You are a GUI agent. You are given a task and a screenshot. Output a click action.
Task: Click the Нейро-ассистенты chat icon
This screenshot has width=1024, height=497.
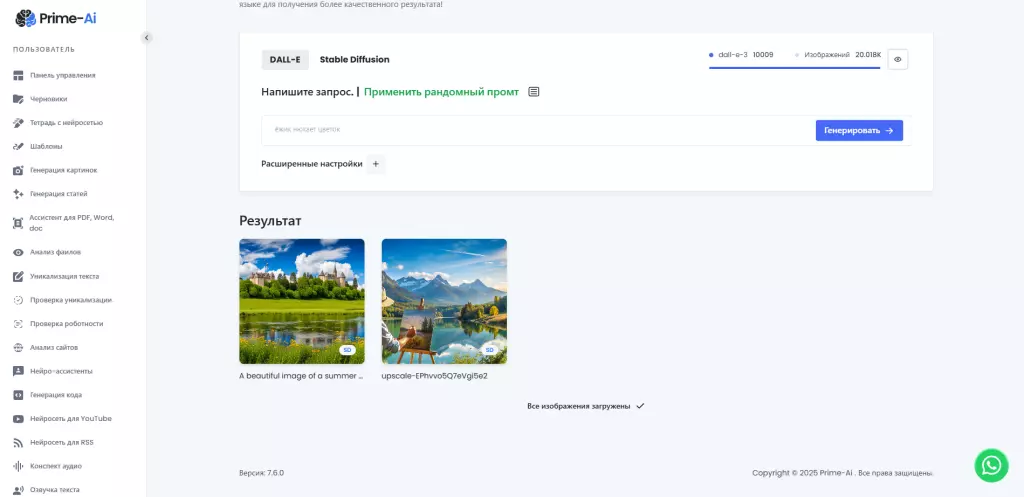(18, 371)
